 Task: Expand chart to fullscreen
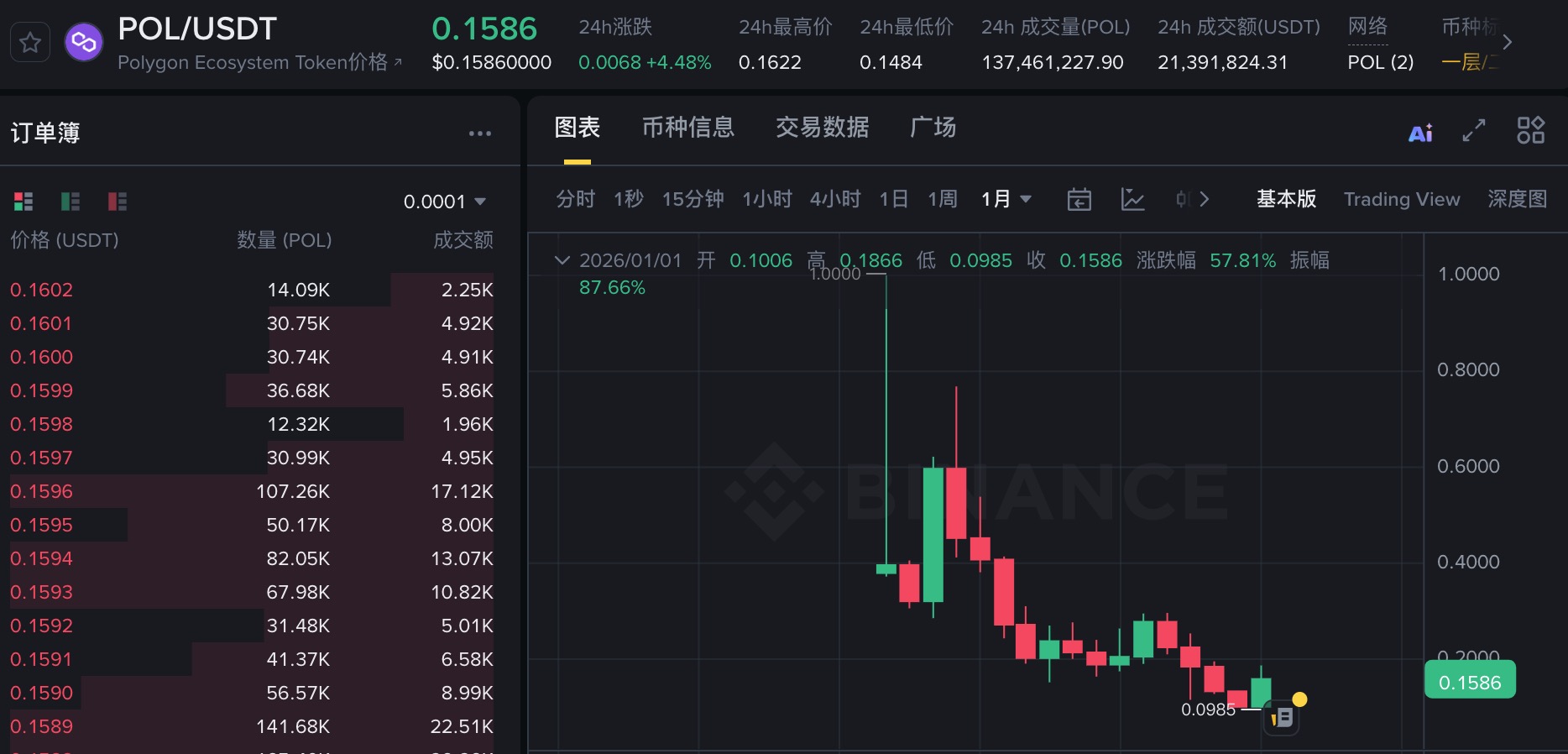click(x=1474, y=130)
